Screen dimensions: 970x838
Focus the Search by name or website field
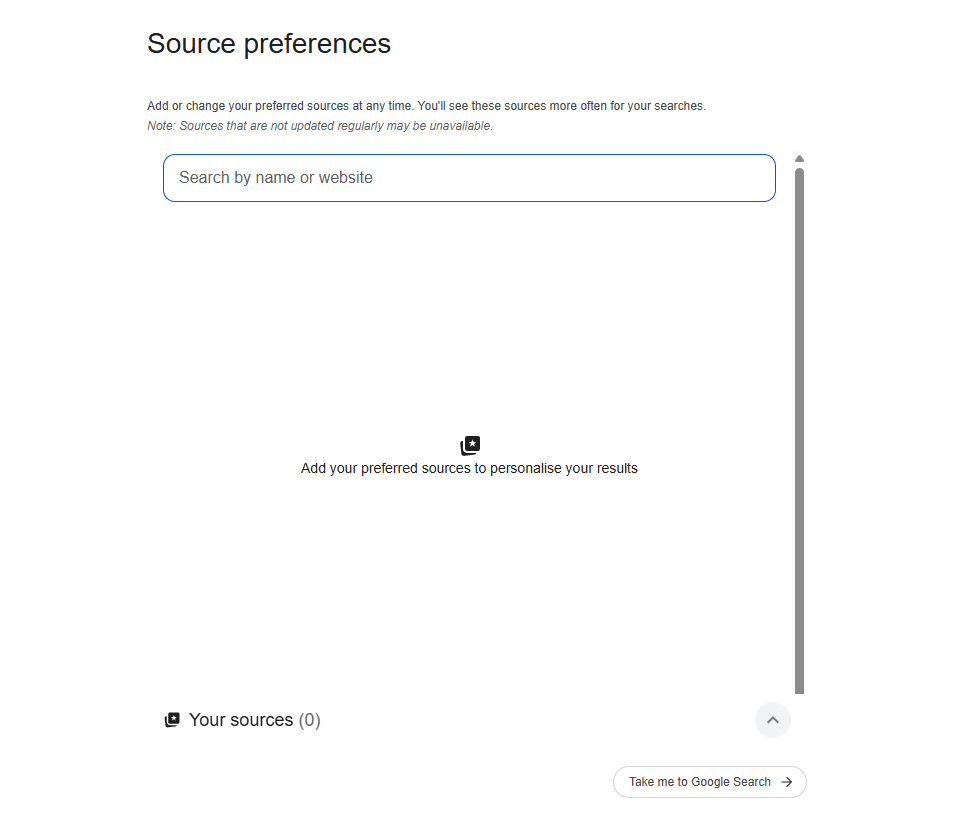coord(469,178)
